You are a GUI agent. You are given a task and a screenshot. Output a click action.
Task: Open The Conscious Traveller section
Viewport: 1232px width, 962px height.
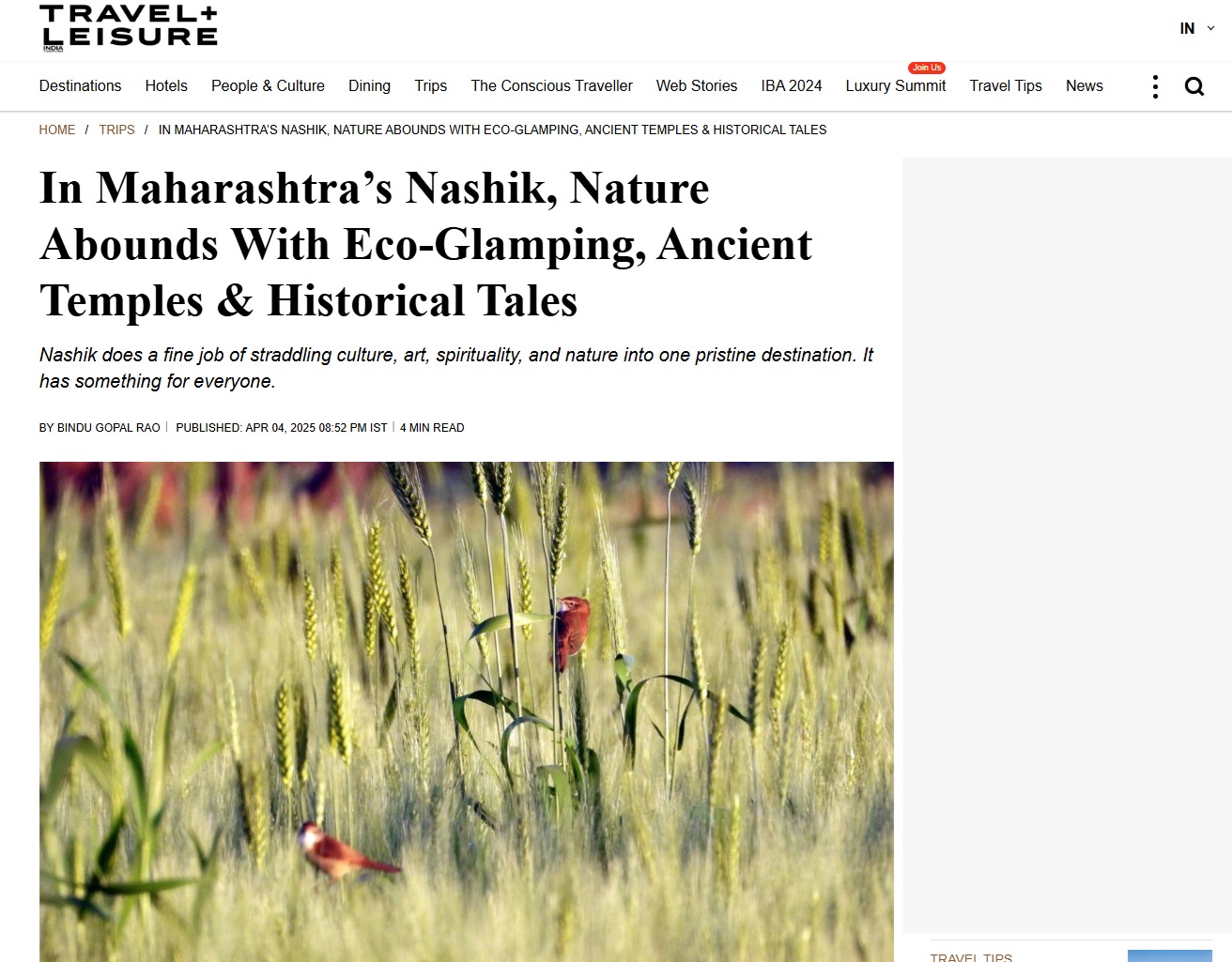(551, 85)
